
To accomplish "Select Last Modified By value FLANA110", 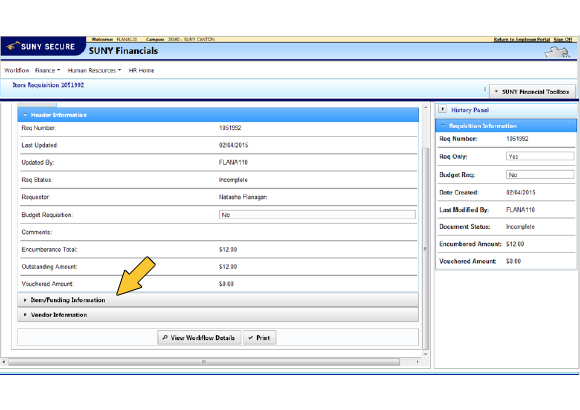I will (x=520, y=210).
